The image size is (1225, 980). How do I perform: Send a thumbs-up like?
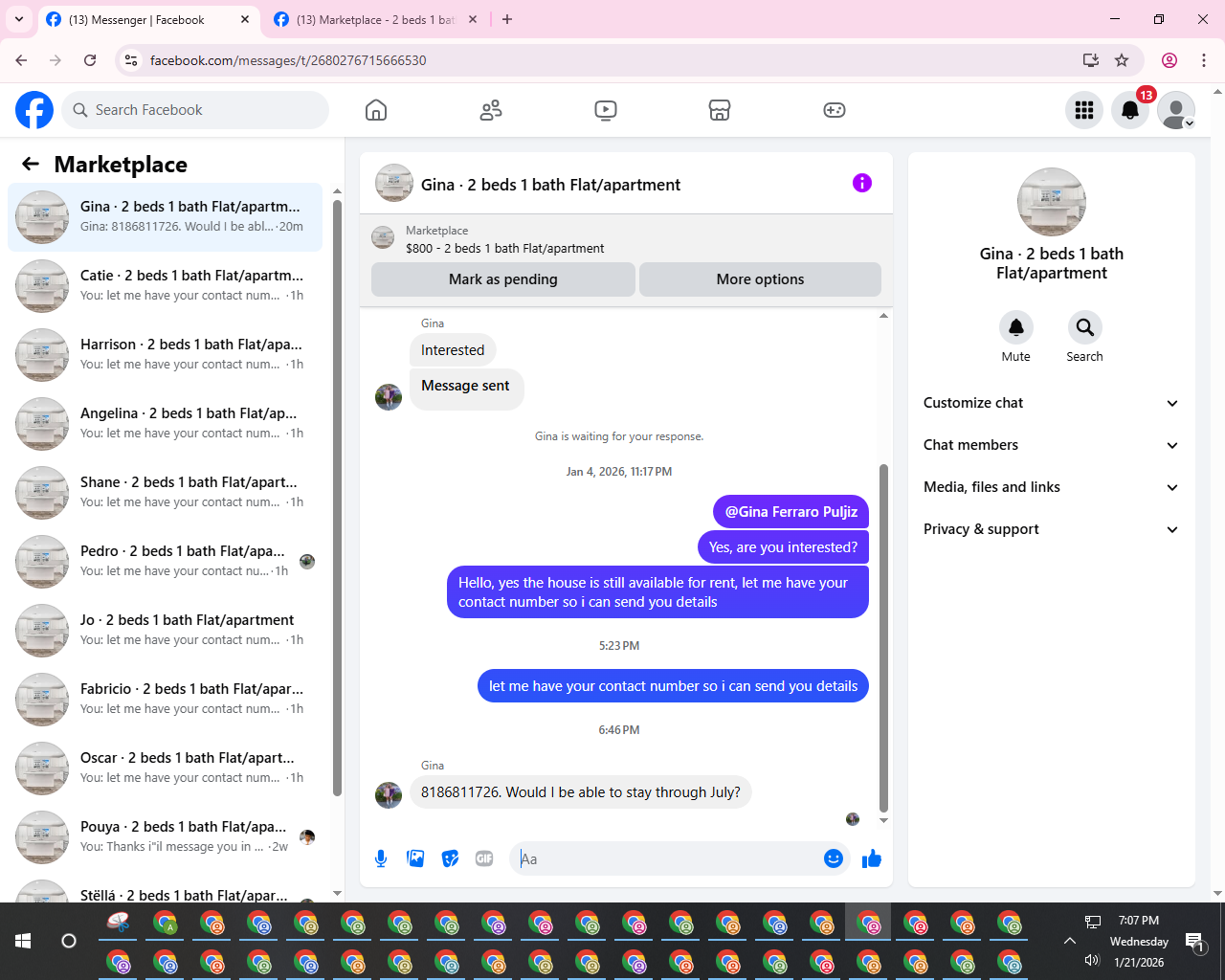[x=872, y=858]
